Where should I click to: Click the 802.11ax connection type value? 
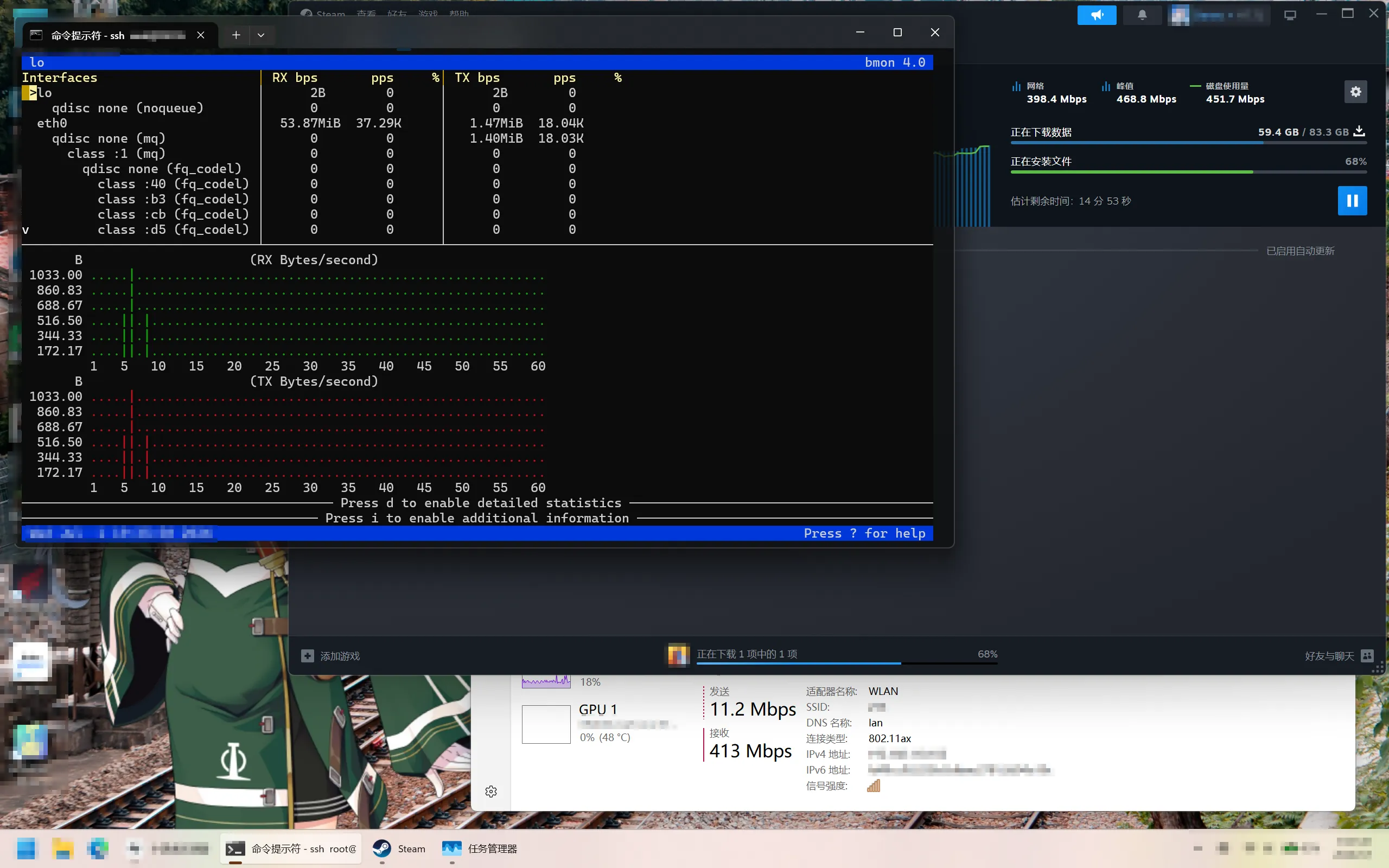(x=890, y=738)
